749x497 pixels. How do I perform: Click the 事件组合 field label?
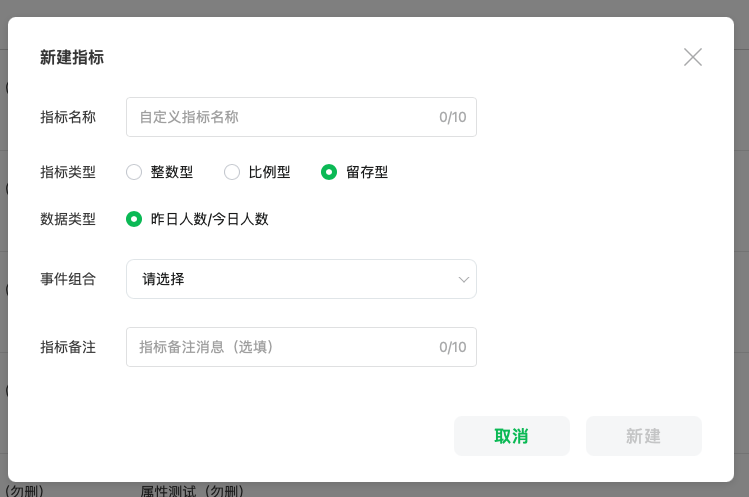click(x=68, y=279)
